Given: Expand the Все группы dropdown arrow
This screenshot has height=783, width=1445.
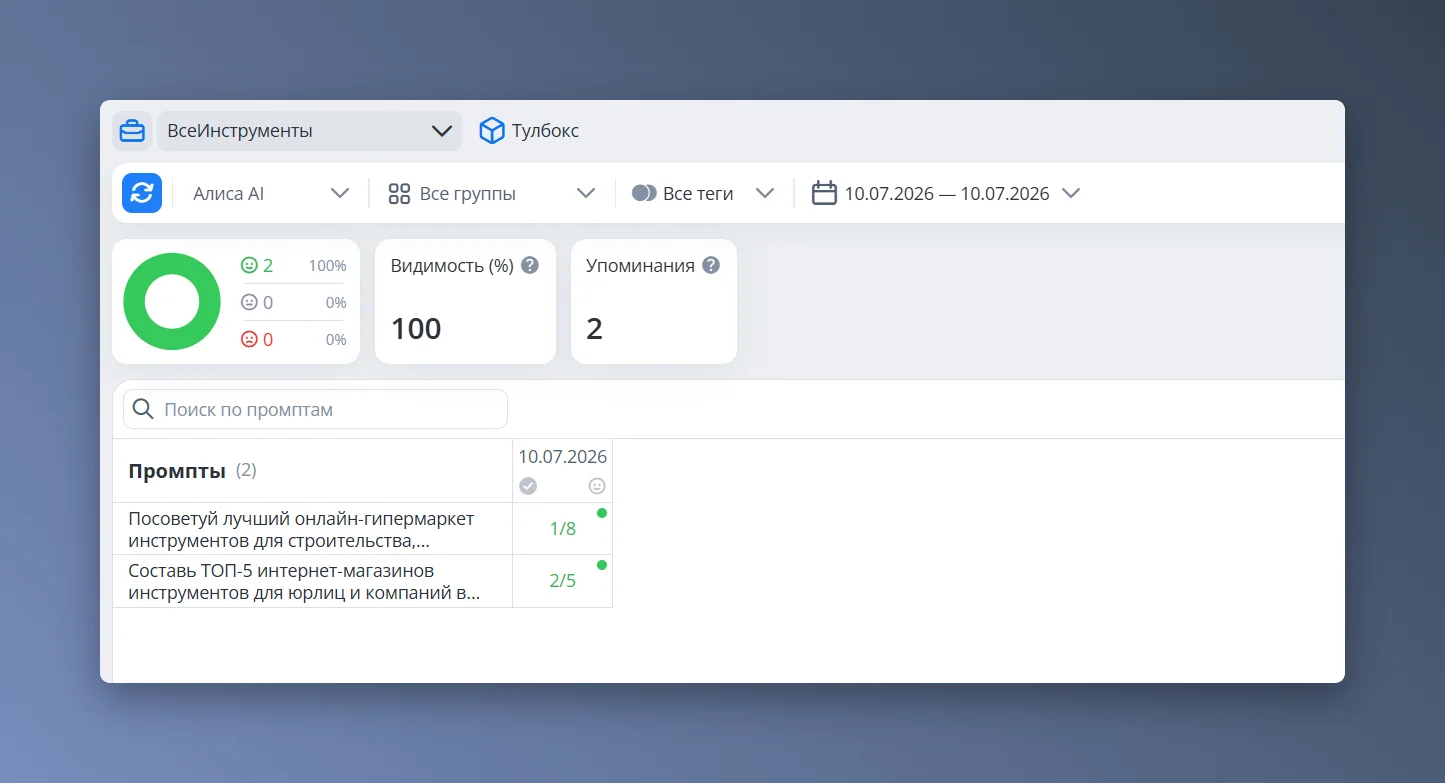Looking at the screenshot, I should pyautogui.click(x=586, y=194).
